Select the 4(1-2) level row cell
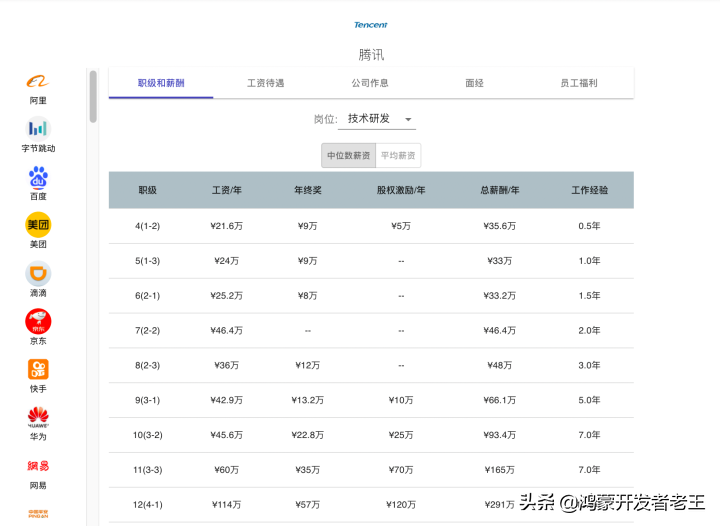The width and height of the screenshot is (720, 526). (x=147, y=226)
